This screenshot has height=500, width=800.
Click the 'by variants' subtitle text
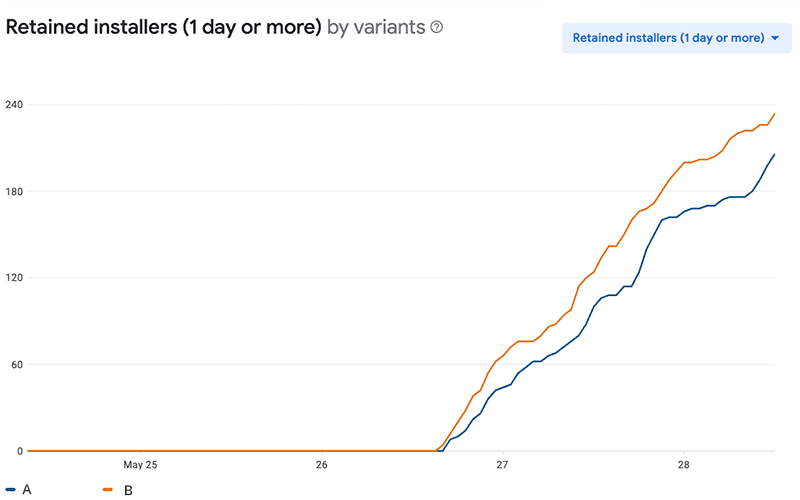[x=376, y=27]
